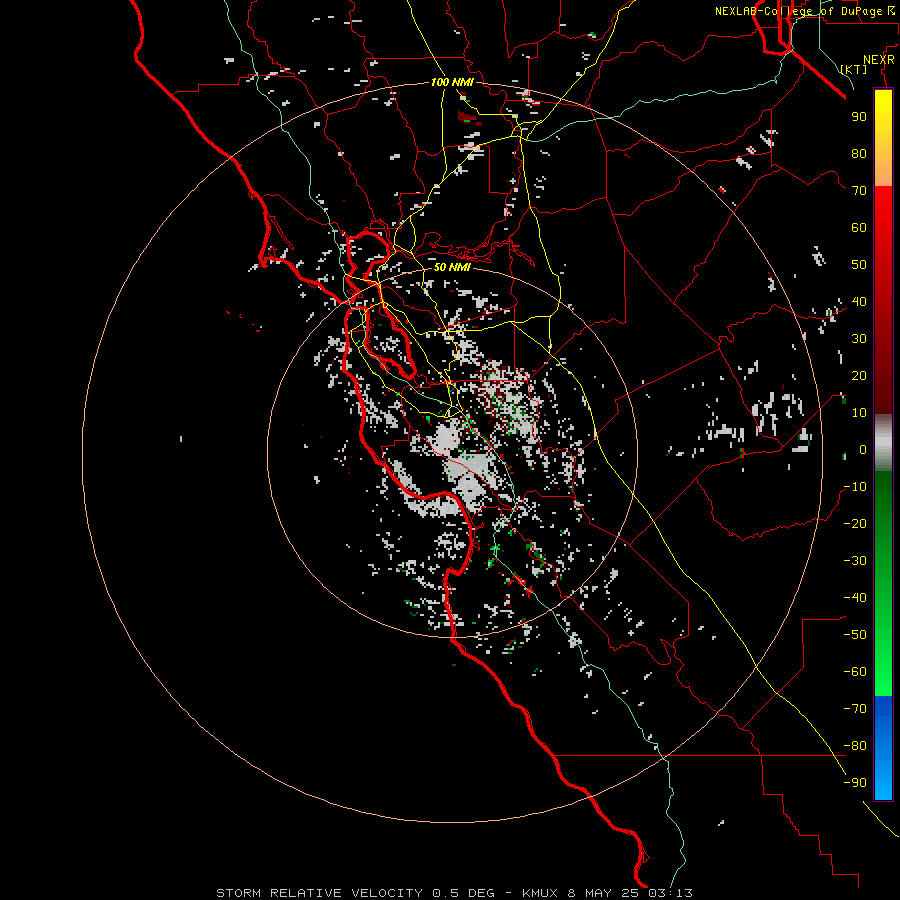Click the 8 MAY 25 date text
This screenshot has width=900, height=900.
point(603,893)
